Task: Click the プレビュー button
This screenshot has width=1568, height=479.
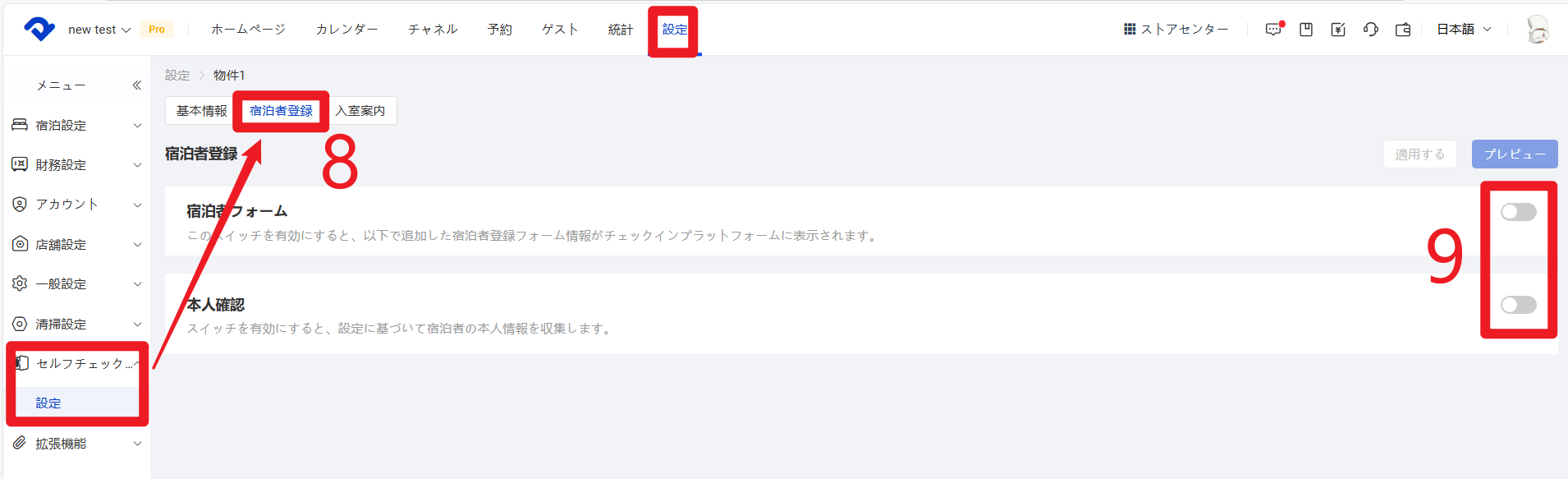Action: point(1515,154)
